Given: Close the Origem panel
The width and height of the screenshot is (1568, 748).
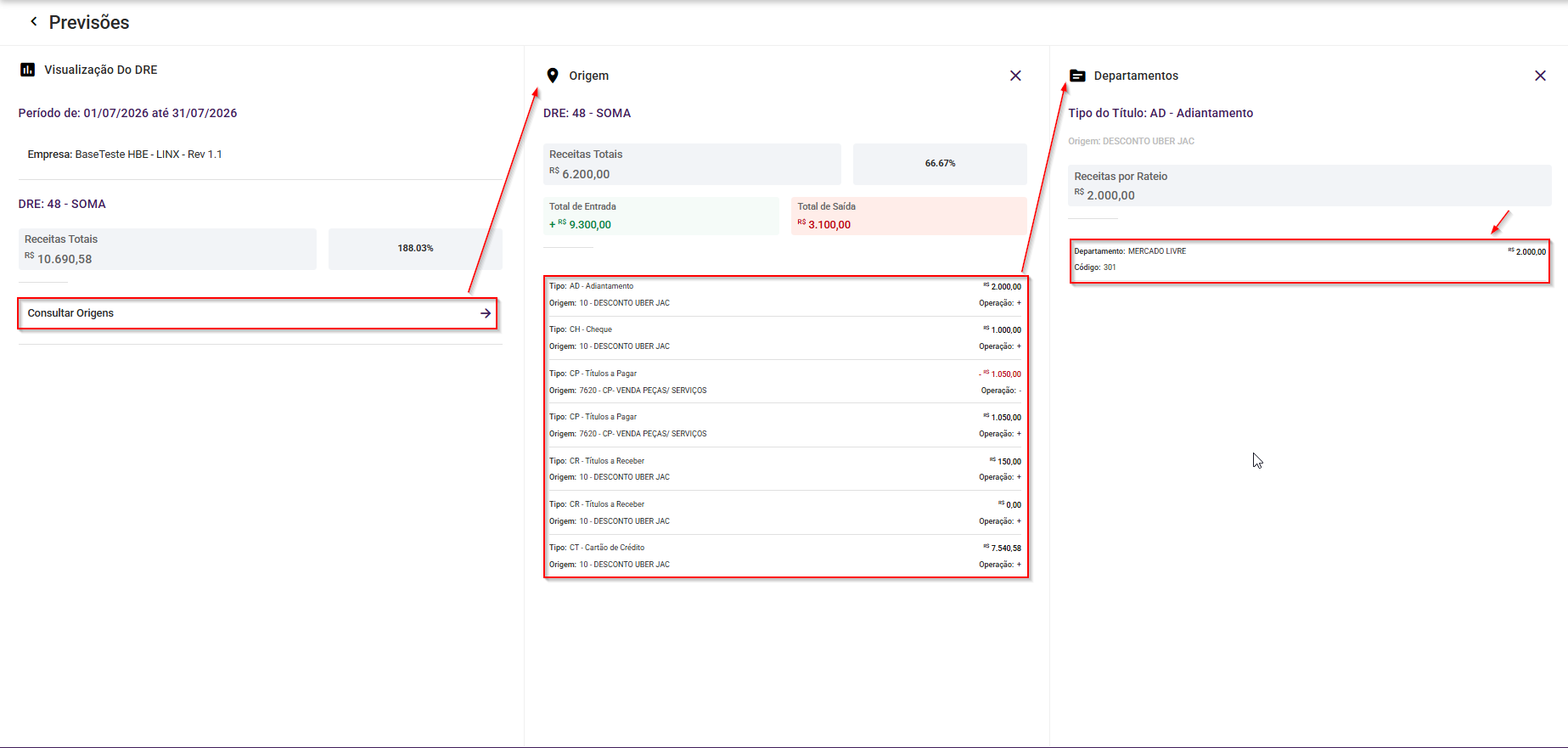Looking at the screenshot, I should coord(1015,76).
